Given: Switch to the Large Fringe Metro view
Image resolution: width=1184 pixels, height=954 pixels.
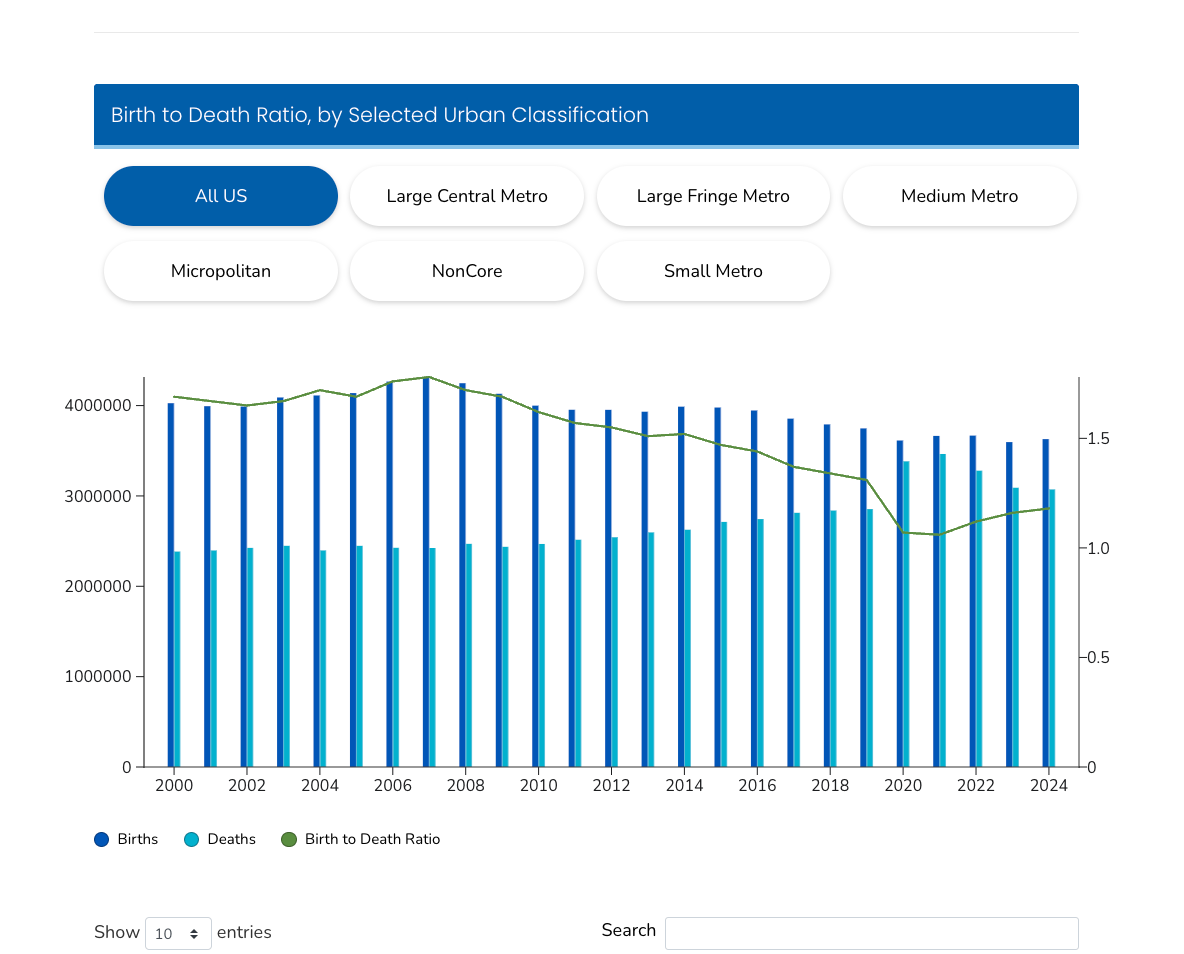Looking at the screenshot, I should point(713,196).
